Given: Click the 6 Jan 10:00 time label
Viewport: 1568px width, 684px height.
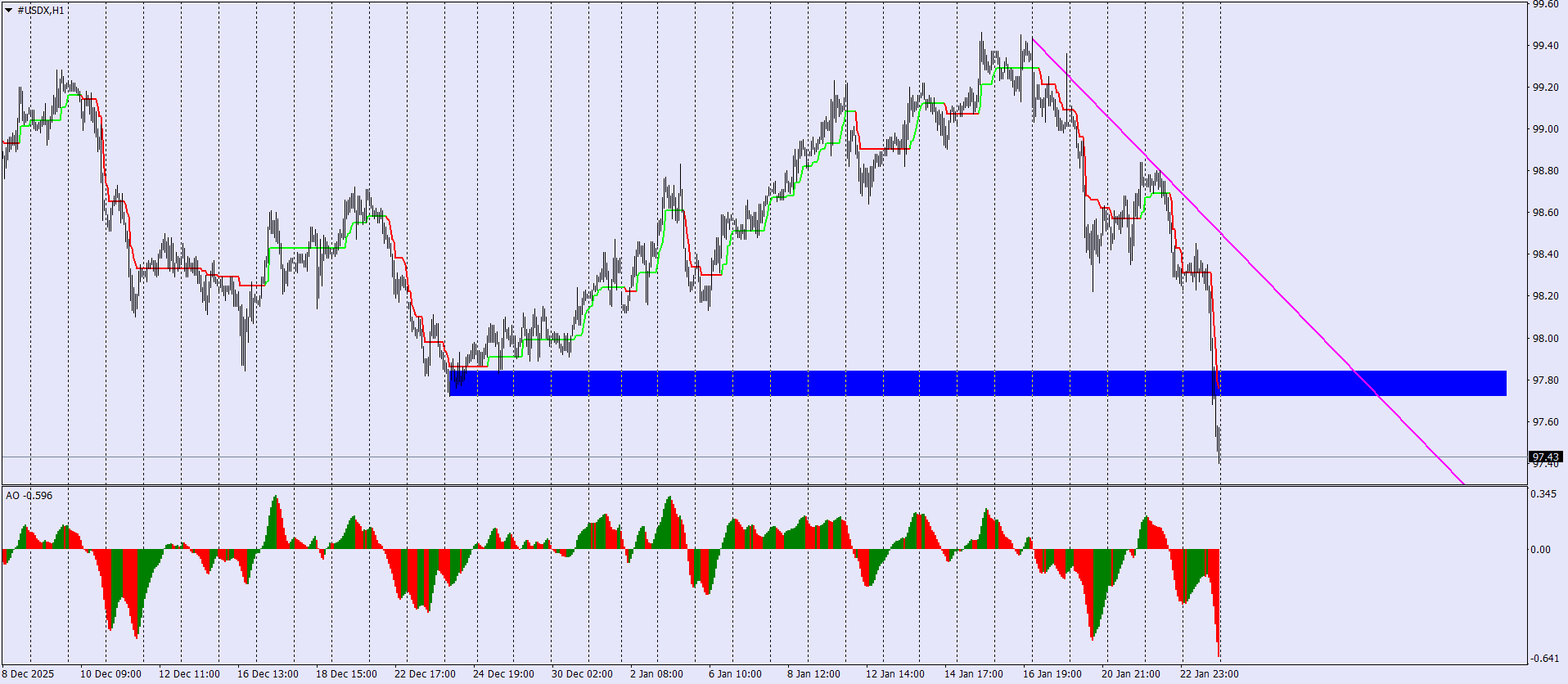Looking at the screenshot, I should click(x=735, y=674).
